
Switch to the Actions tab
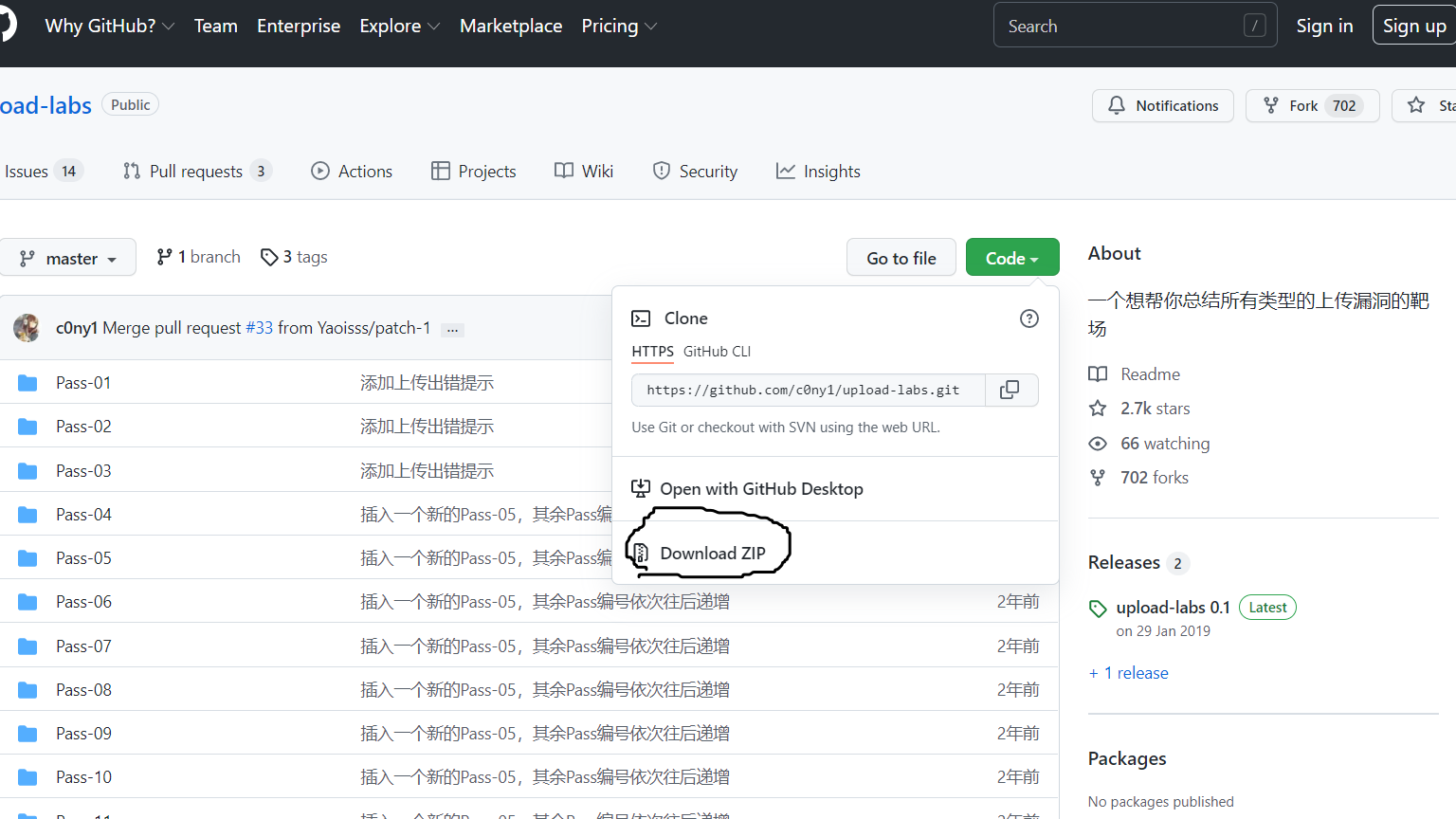(352, 172)
